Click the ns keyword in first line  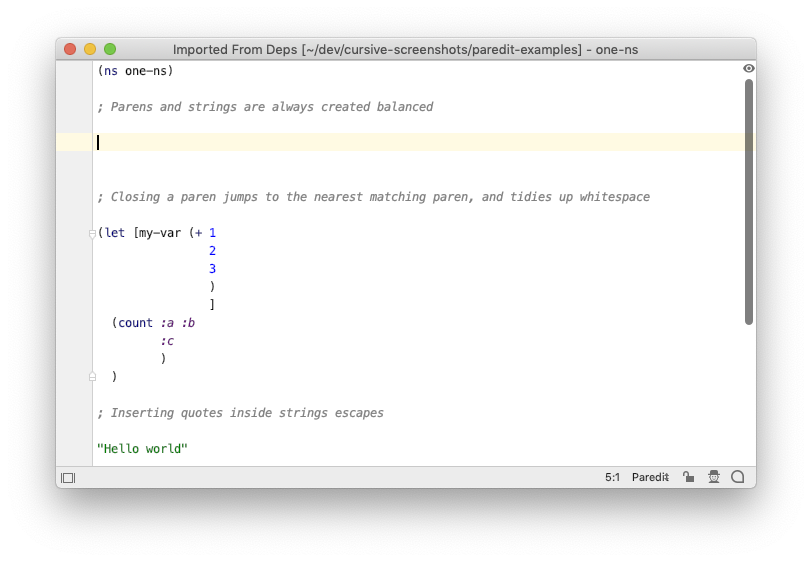(111, 70)
